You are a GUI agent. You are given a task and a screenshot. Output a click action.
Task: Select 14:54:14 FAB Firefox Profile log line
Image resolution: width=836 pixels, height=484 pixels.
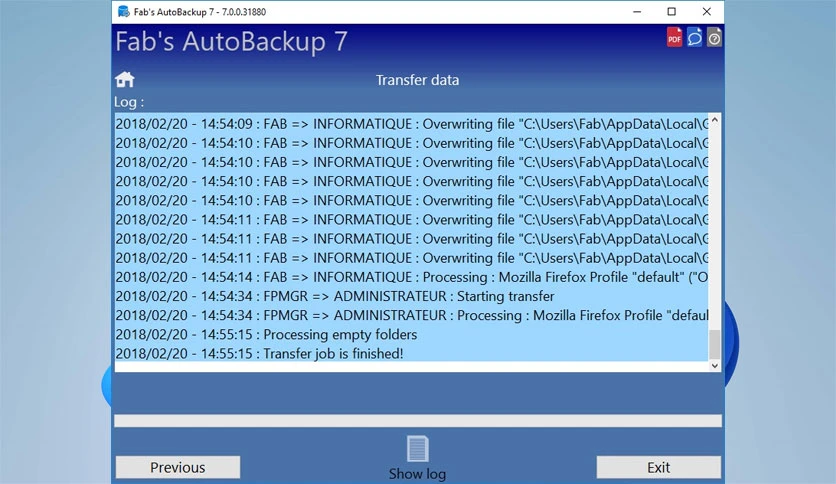(x=412, y=277)
